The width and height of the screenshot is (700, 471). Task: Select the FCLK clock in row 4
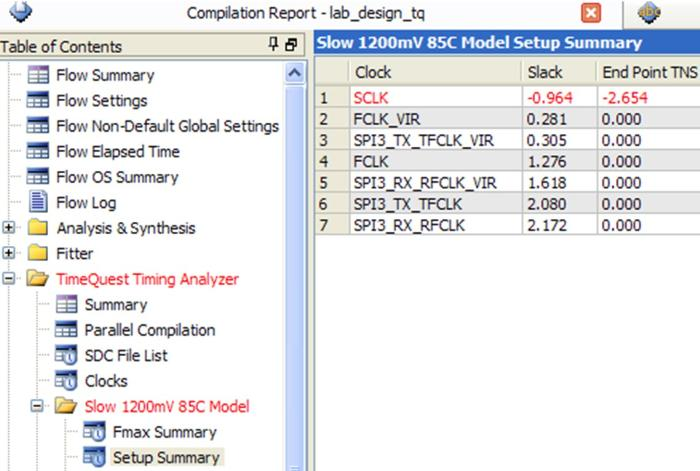tap(436, 162)
